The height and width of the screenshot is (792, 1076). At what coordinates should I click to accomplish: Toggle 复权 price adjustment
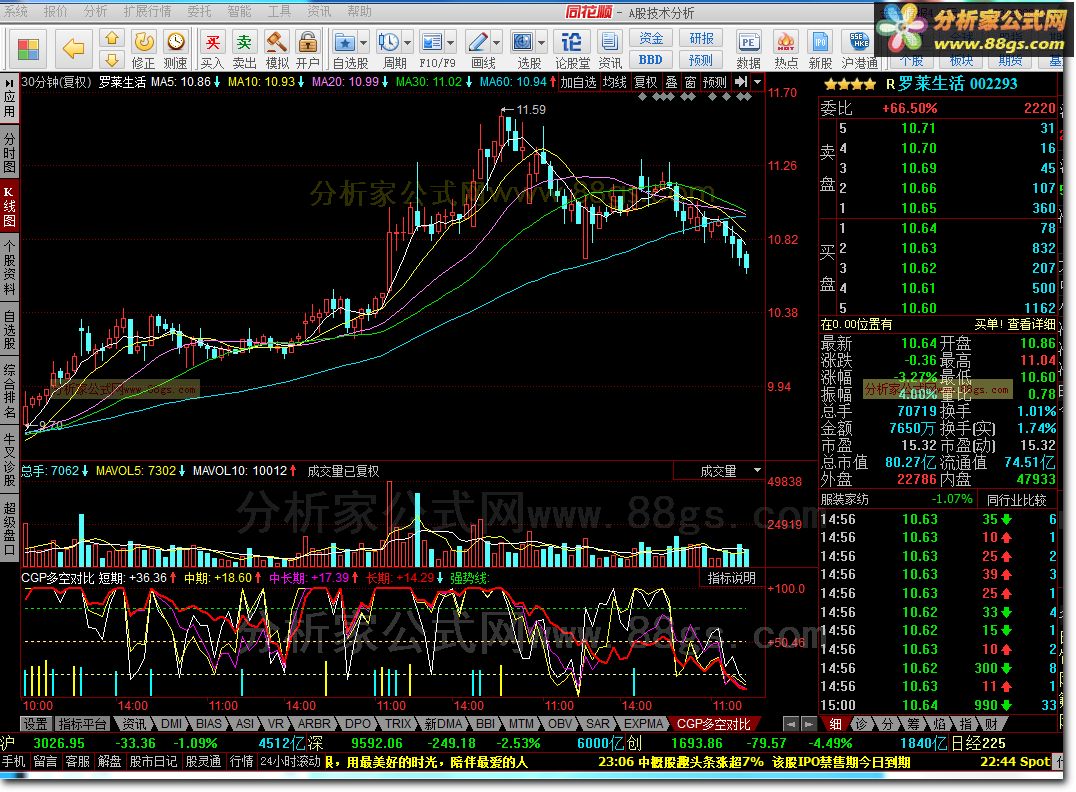click(646, 82)
